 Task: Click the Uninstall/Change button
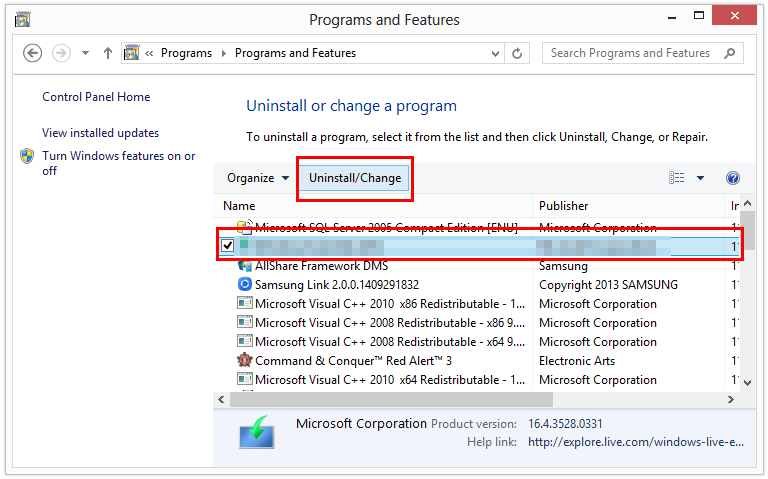pos(355,178)
